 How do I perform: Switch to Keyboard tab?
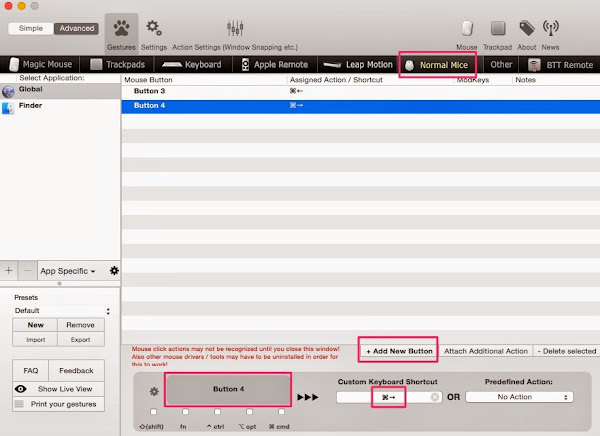pos(192,64)
